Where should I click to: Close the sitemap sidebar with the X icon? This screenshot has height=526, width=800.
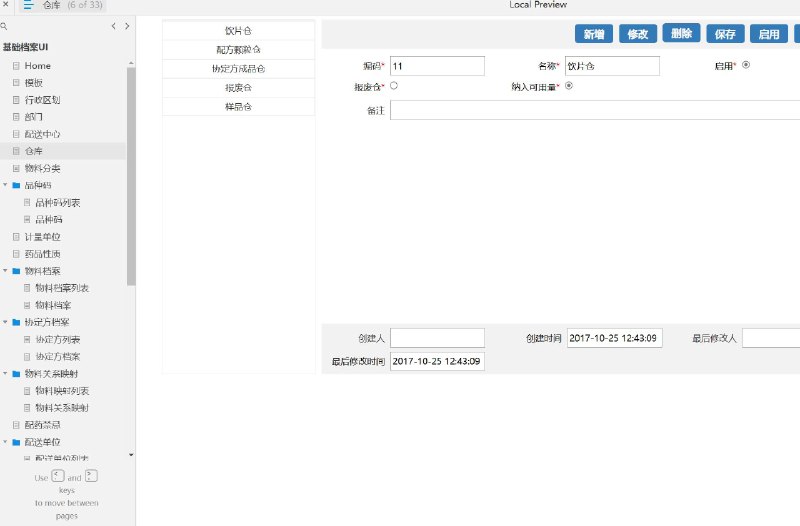(5, 4)
